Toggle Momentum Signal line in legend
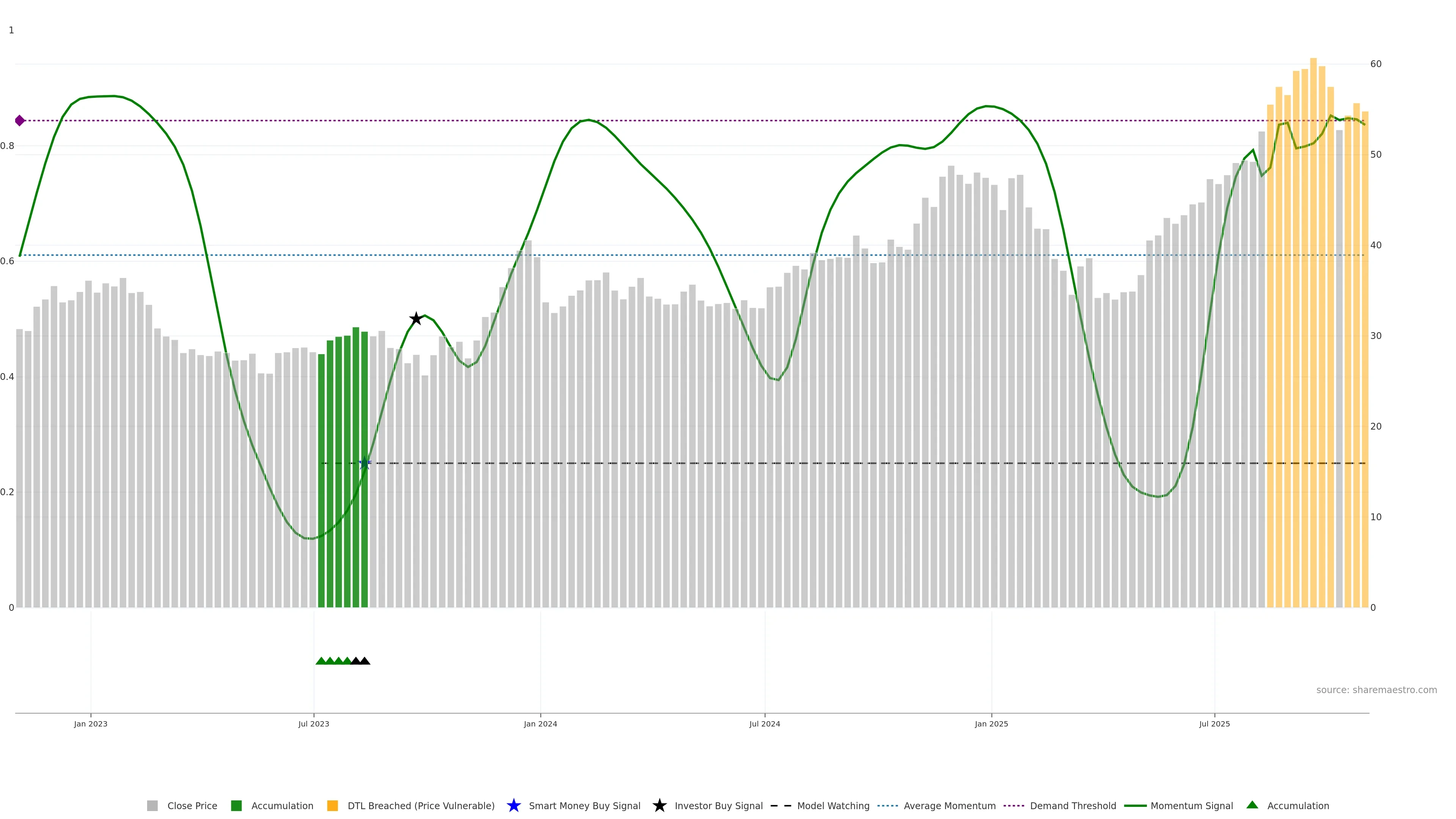This screenshot has height=819, width=1456. (x=1191, y=805)
